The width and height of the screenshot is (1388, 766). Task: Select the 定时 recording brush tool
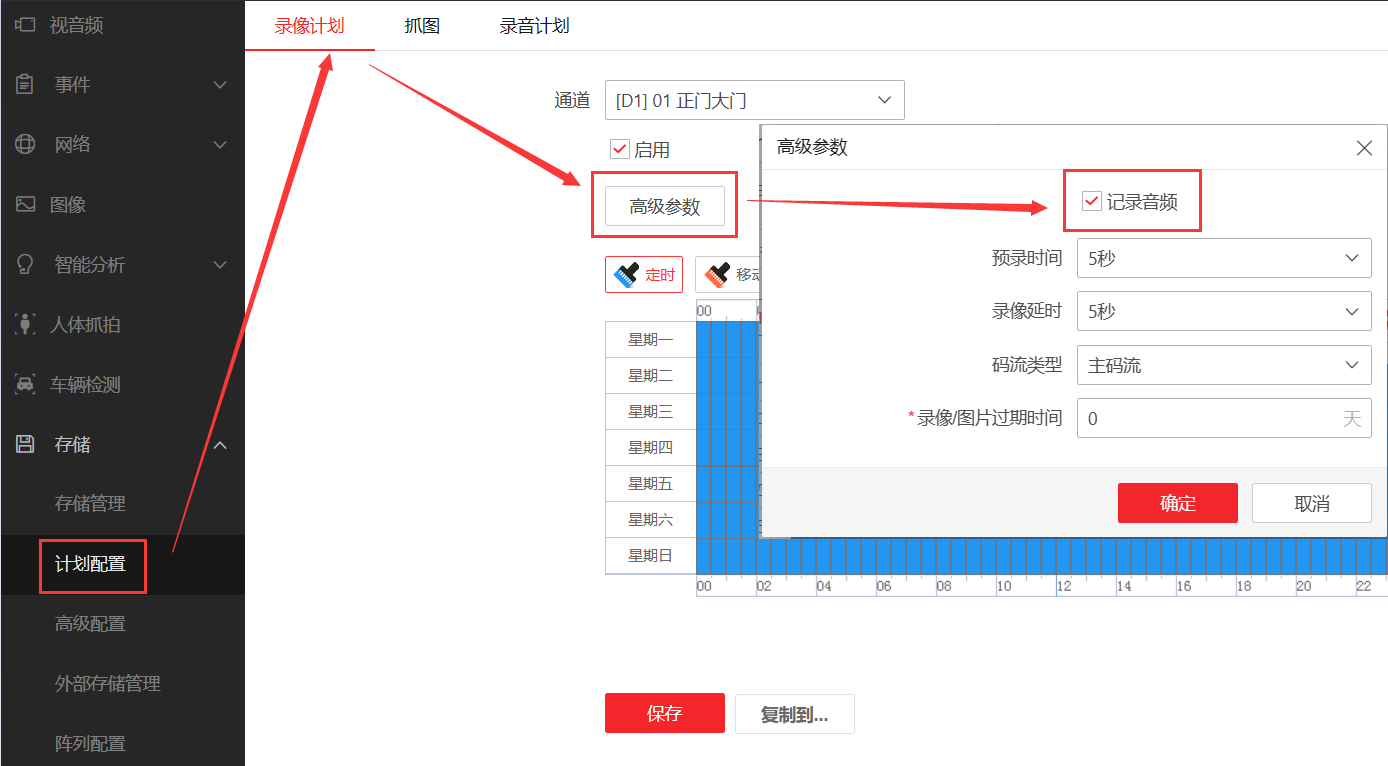tap(643, 274)
